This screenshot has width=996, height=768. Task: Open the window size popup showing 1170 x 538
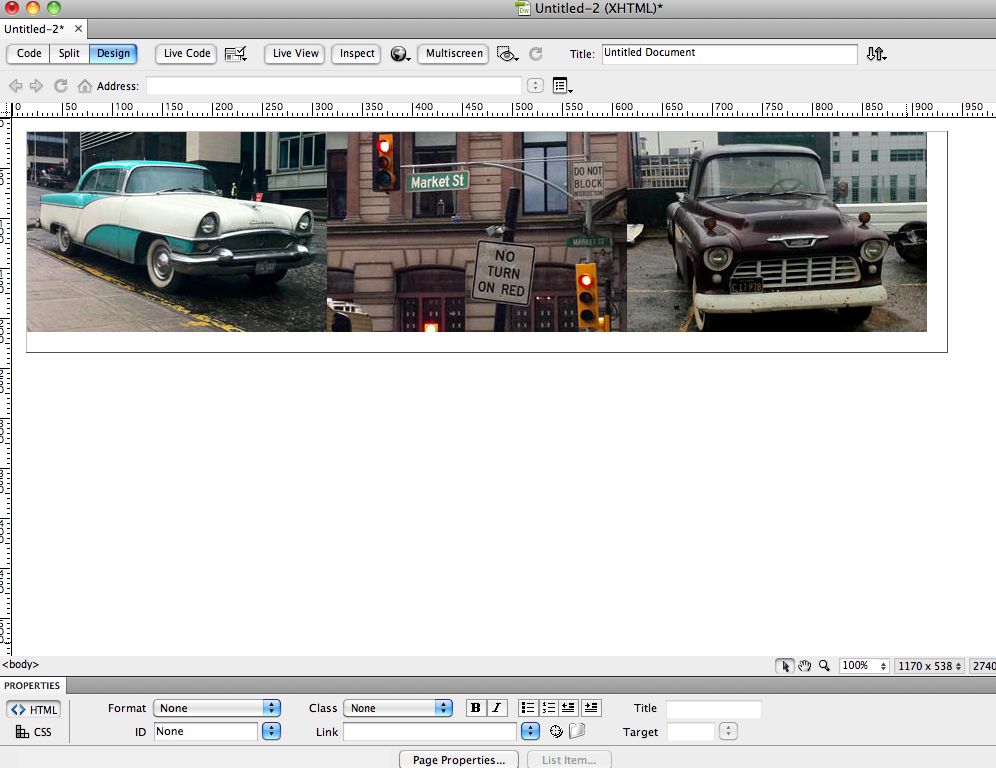coord(929,665)
